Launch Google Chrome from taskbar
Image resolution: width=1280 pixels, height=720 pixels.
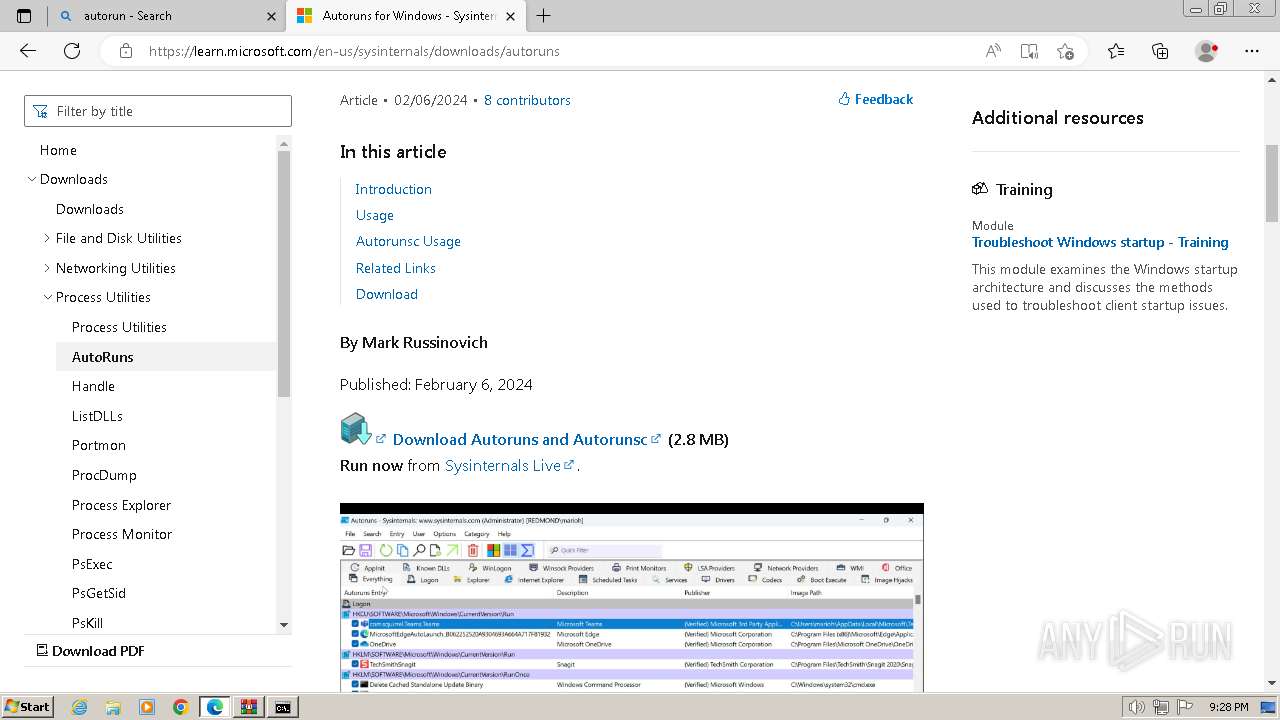(181, 707)
